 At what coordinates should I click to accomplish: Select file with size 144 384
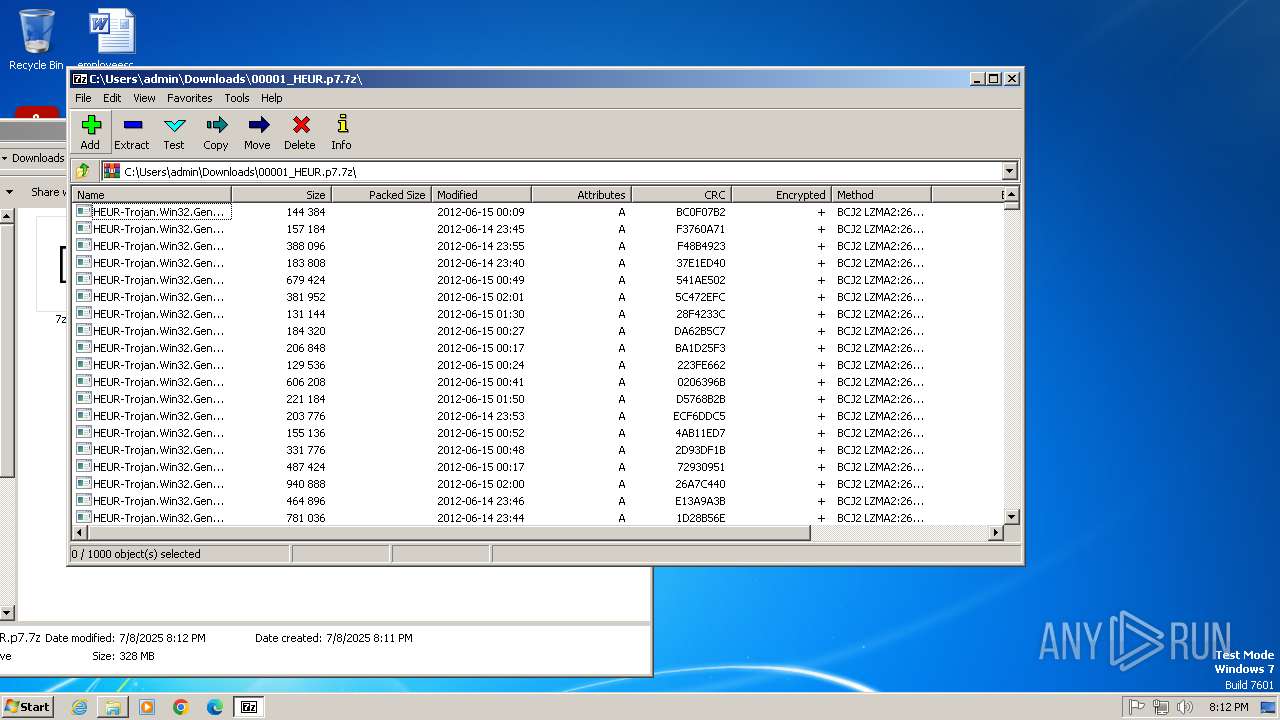(x=538, y=212)
